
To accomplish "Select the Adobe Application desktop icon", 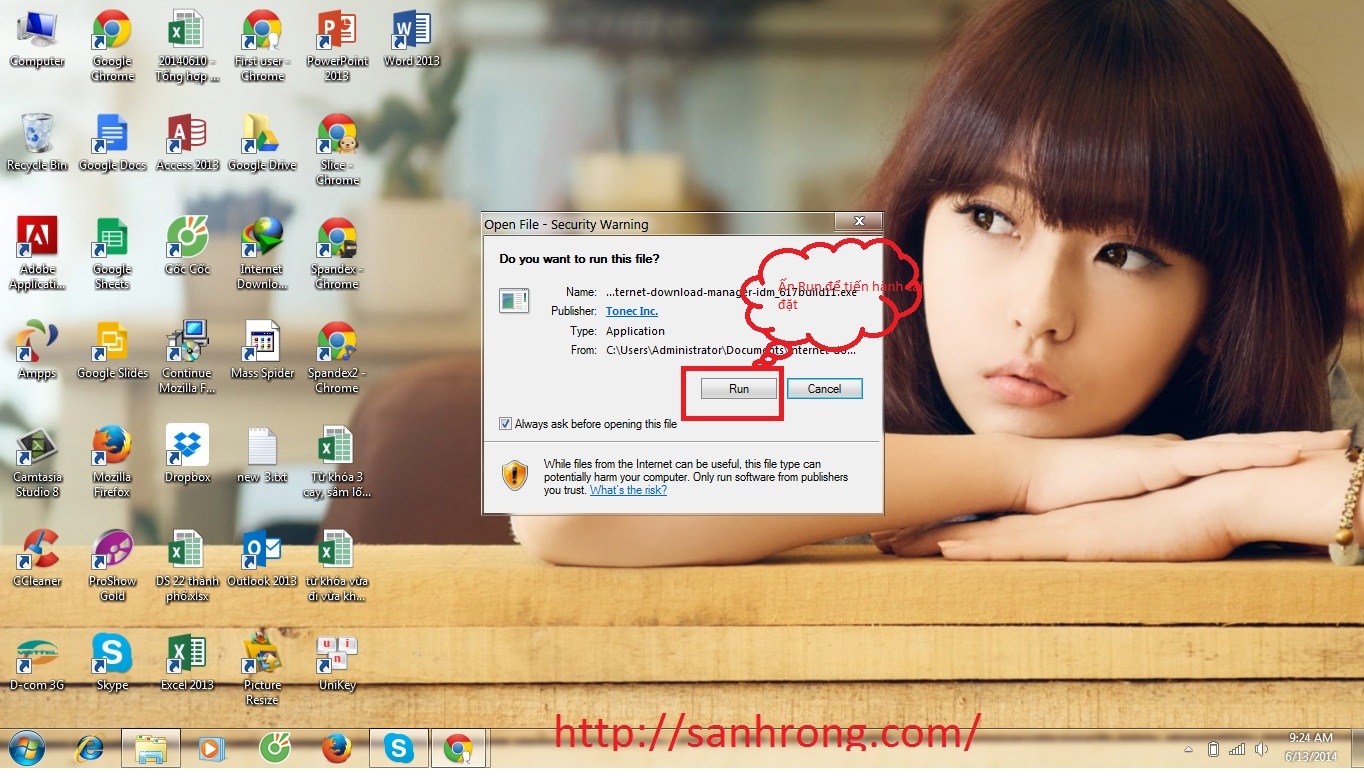I will [x=37, y=253].
